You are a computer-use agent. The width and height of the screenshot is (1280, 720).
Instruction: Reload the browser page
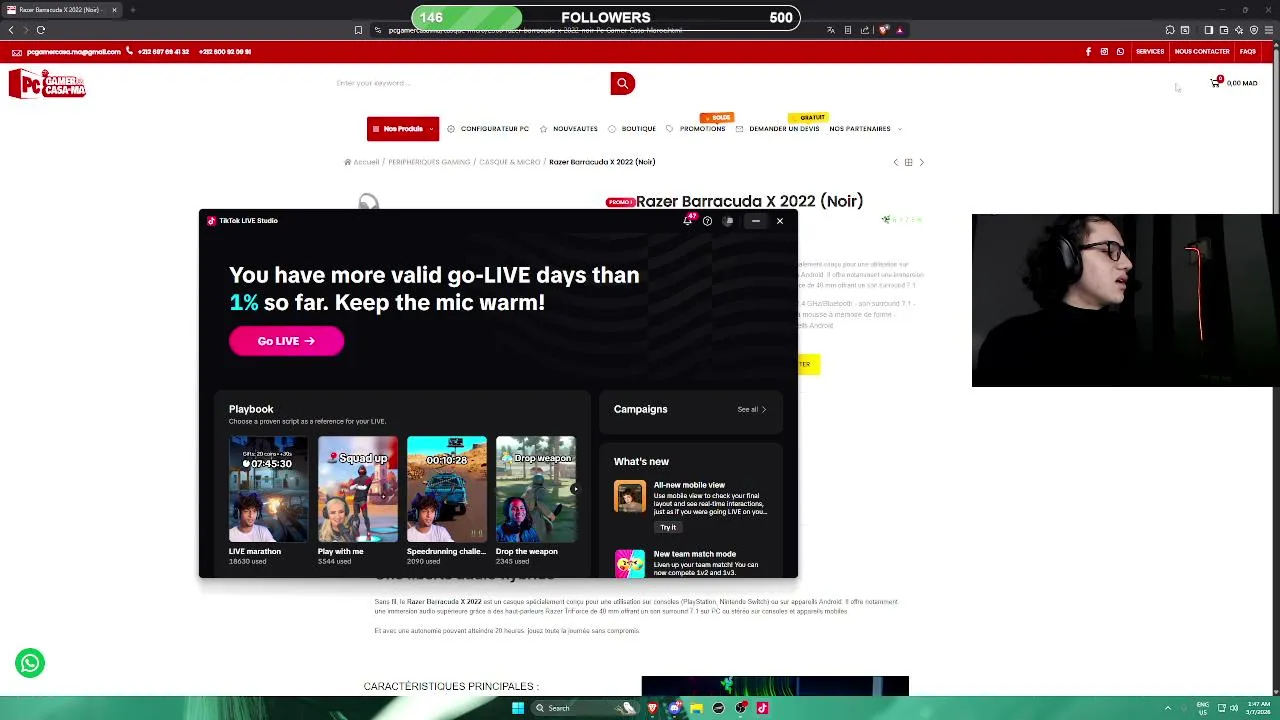pyautogui.click(x=41, y=30)
